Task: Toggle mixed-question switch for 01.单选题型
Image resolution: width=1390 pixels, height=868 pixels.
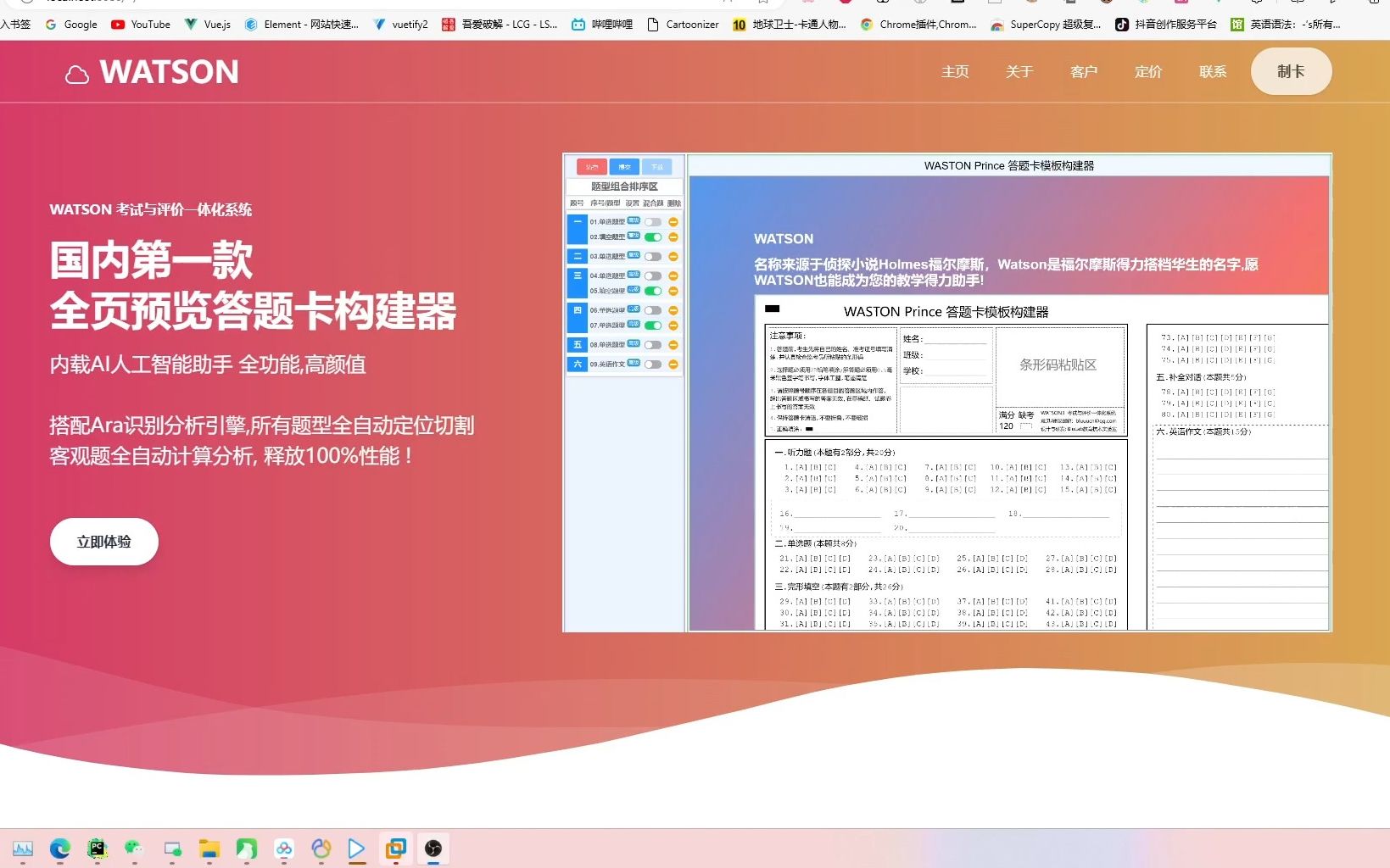Action: (x=653, y=222)
